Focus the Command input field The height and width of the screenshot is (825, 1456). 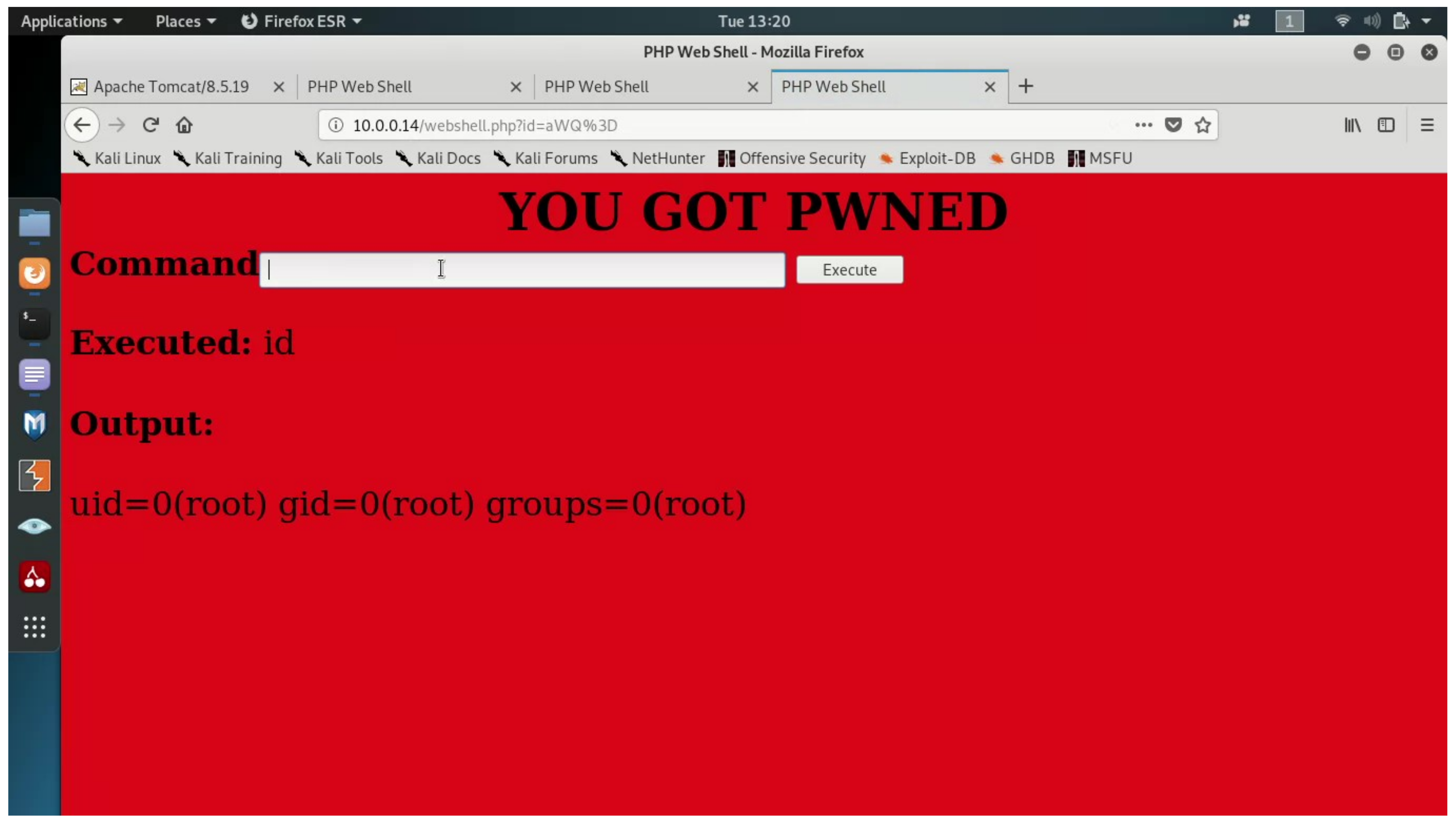(x=522, y=270)
